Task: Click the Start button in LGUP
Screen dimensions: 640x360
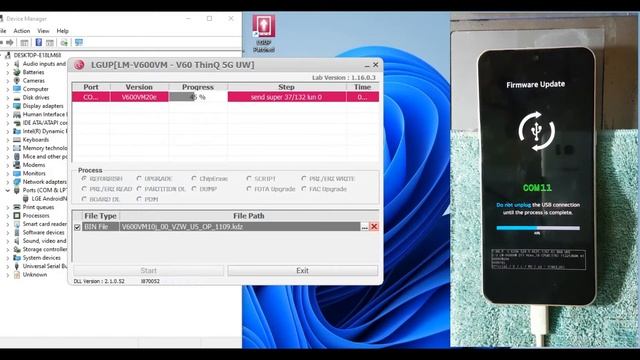Action: click(x=149, y=271)
